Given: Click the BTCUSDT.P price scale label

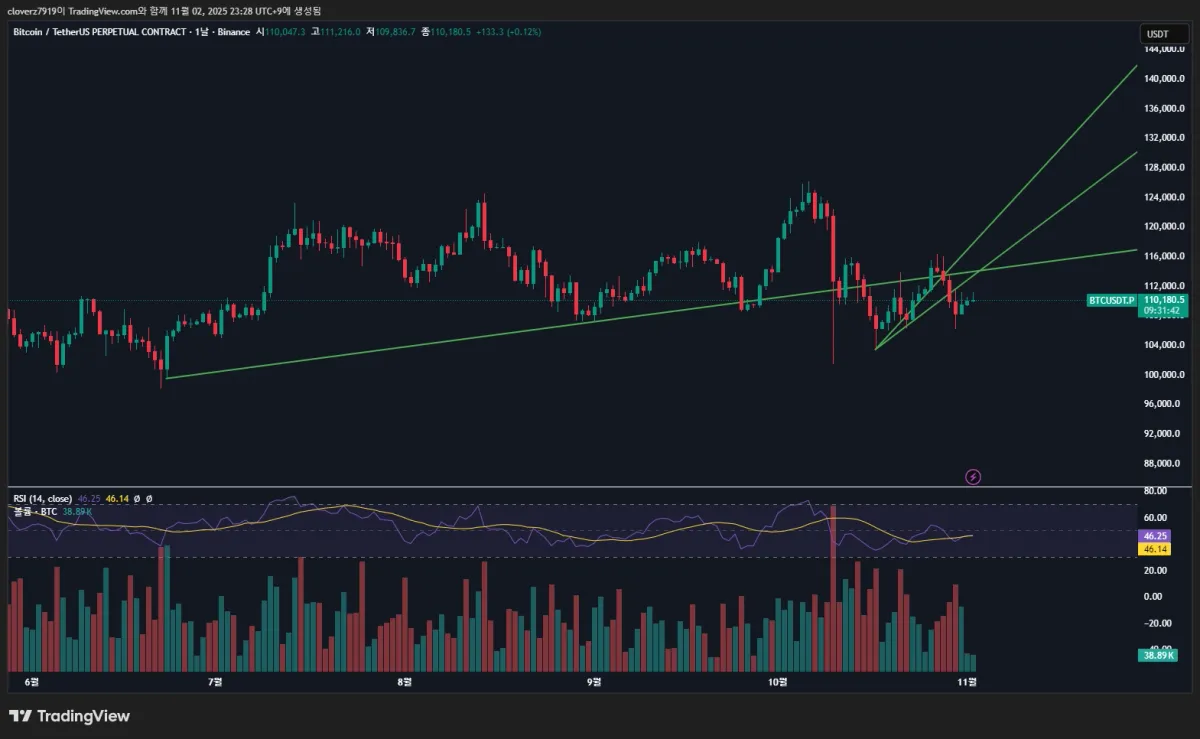Looking at the screenshot, I should pos(1112,300).
